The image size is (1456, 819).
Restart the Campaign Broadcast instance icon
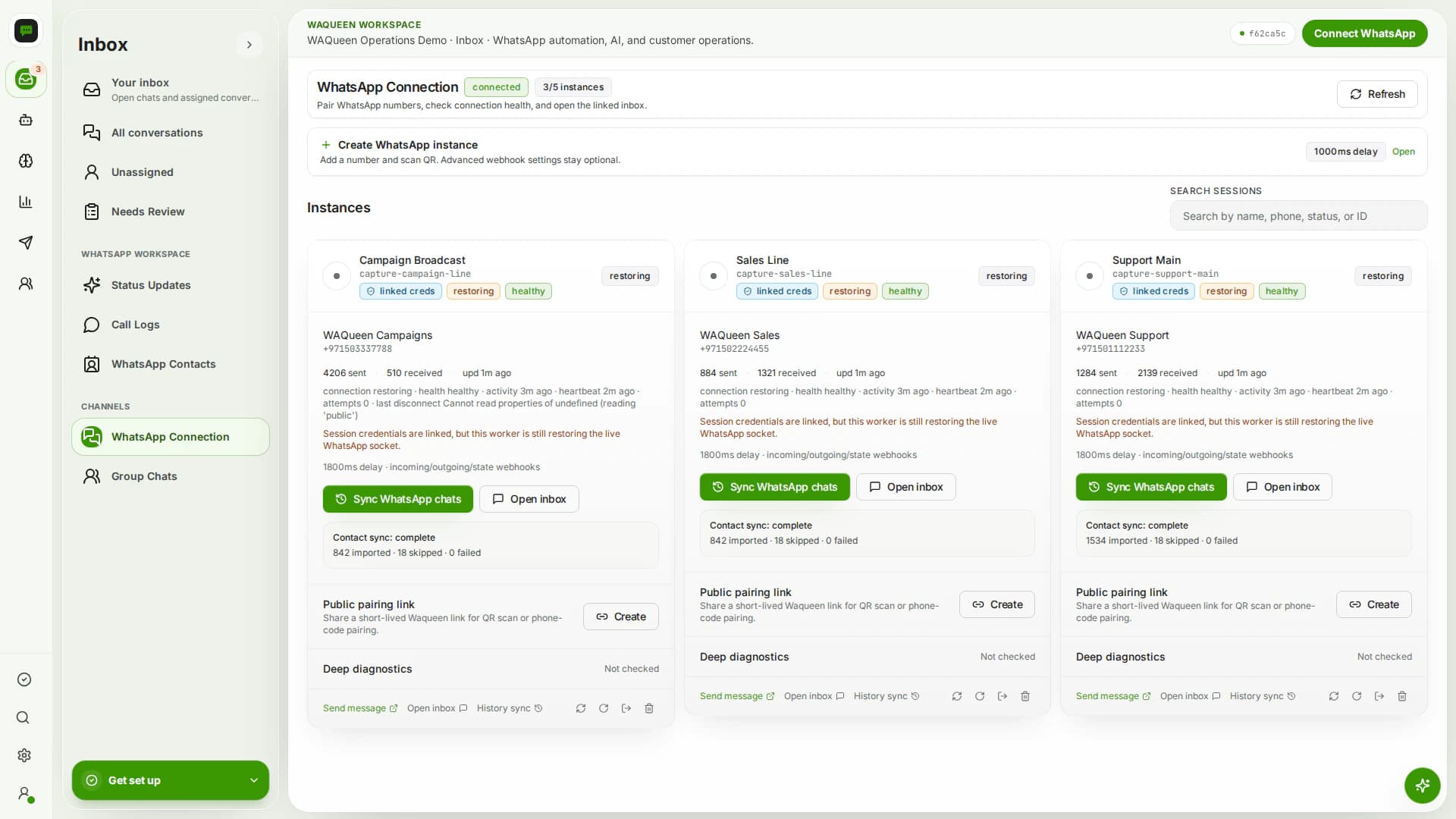604,708
